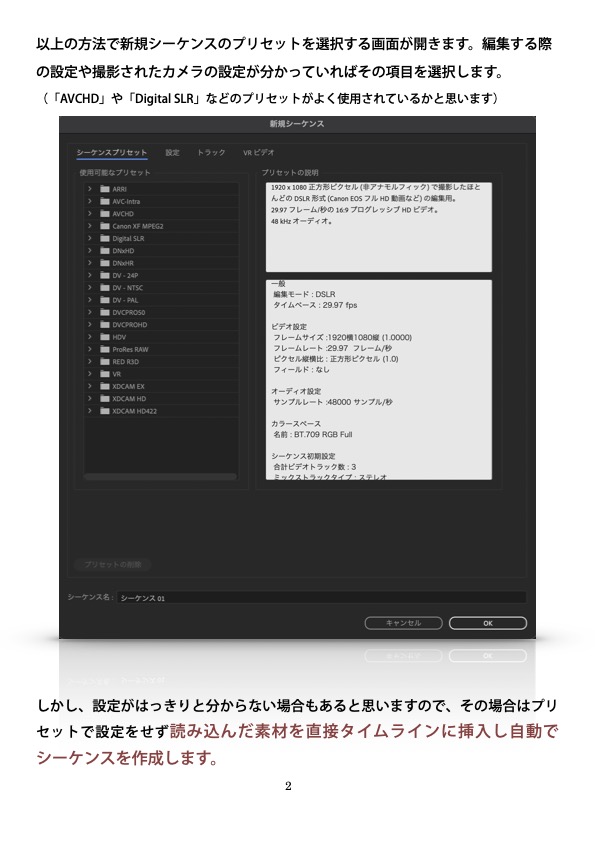Click the AVC-Intra folder icon
The width and height of the screenshot is (595, 842).
[105, 201]
